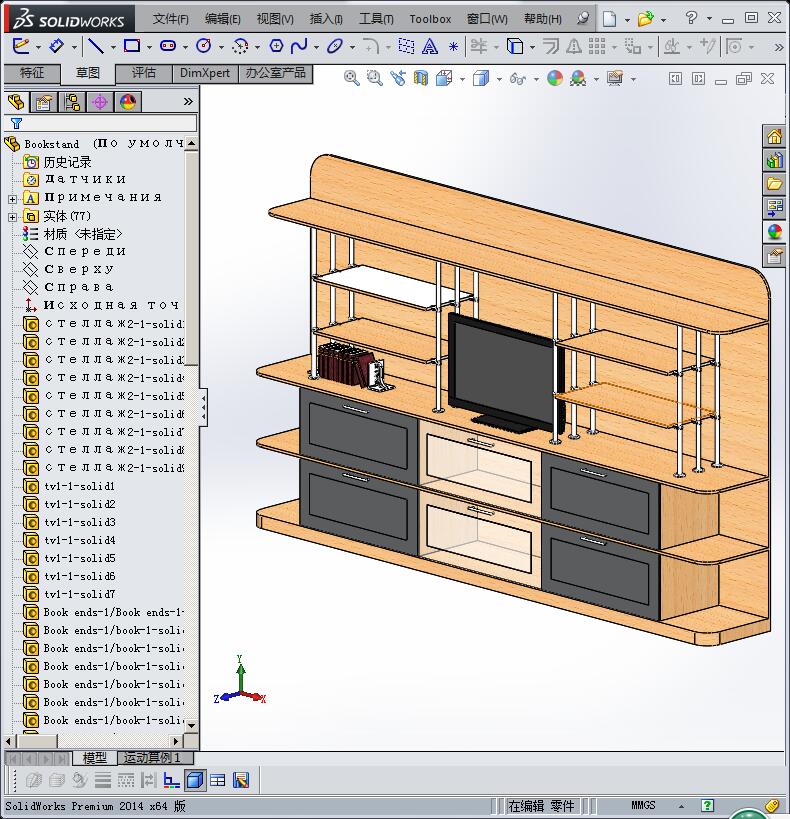Click the Edit Appearance color ball
The image size is (790, 819).
tap(554, 78)
